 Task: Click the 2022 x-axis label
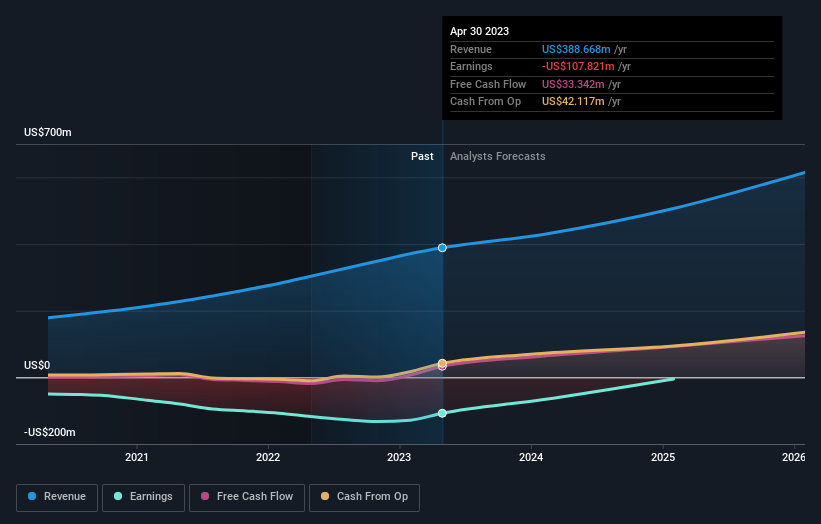click(x=268, y=457)
